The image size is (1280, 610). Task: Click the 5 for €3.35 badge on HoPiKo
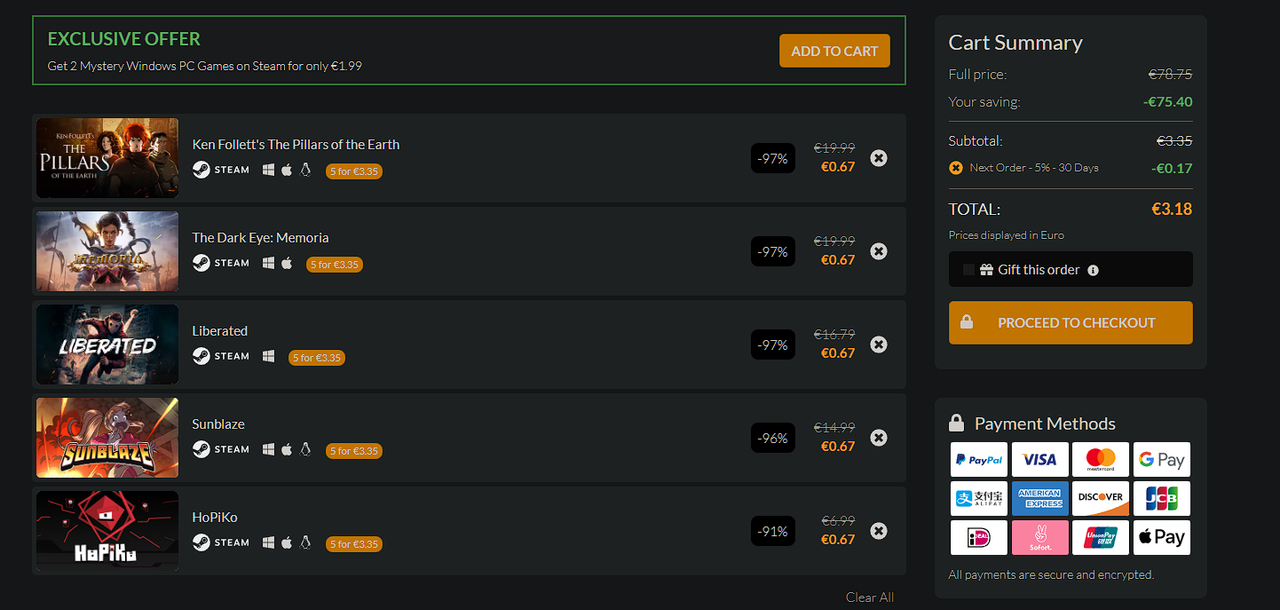[x=354, y=543]
